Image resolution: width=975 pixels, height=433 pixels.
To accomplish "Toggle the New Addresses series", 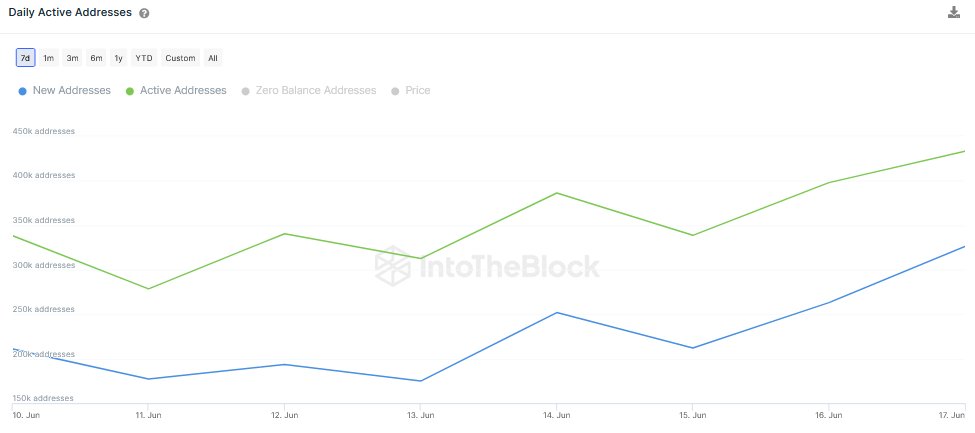I will [70, 91].
